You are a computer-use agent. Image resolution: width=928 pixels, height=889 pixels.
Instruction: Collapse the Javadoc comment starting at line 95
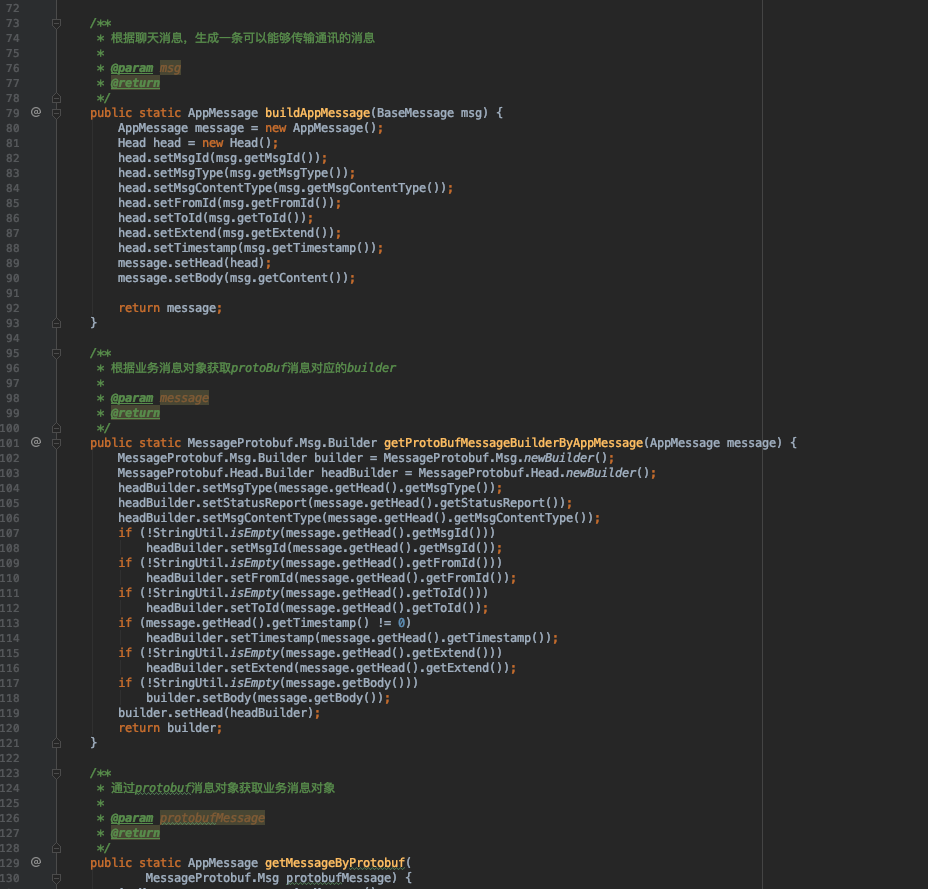pyautogui.click(x=57, y=352)
